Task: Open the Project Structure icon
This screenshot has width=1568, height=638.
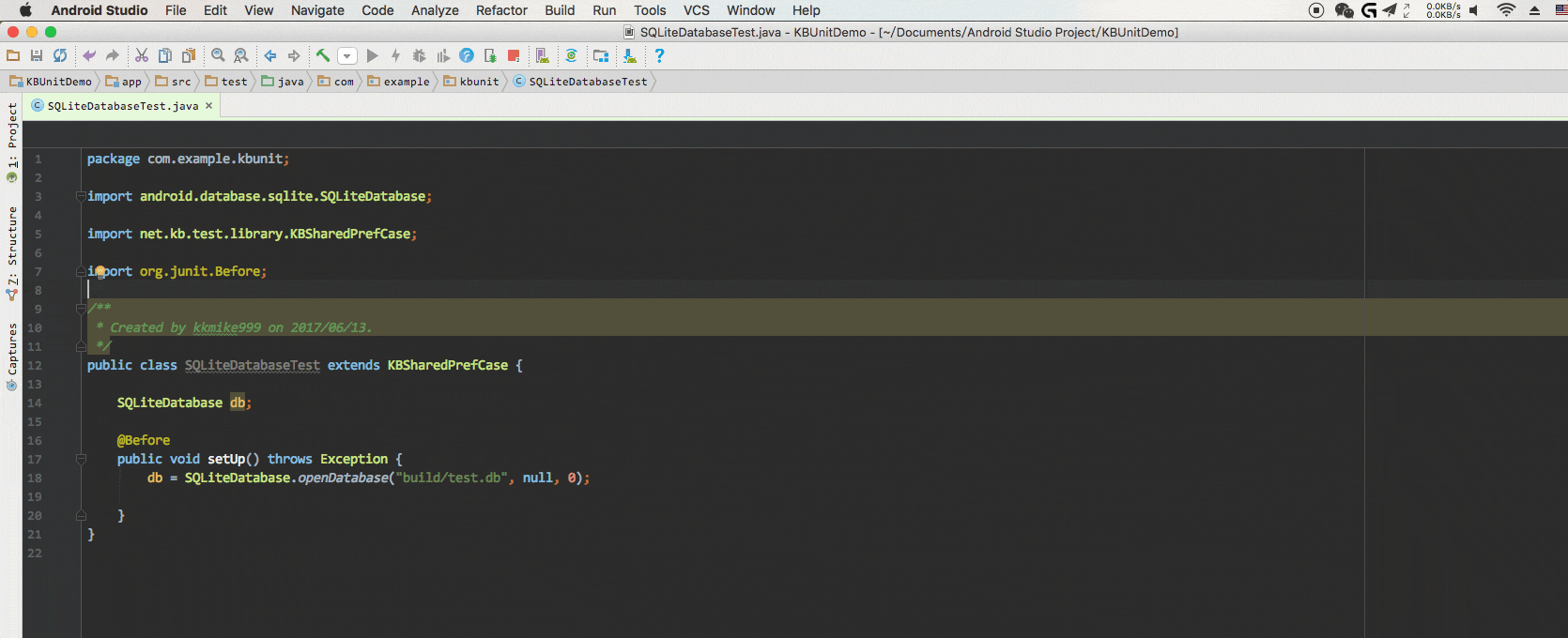Action: (x=601, y=56)
